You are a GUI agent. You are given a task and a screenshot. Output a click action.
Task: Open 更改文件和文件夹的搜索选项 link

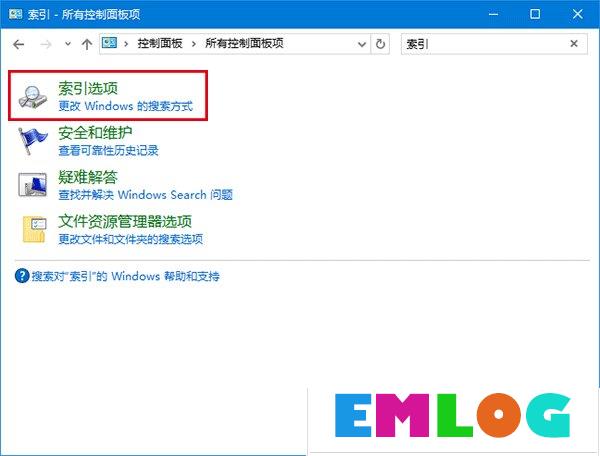130,239
